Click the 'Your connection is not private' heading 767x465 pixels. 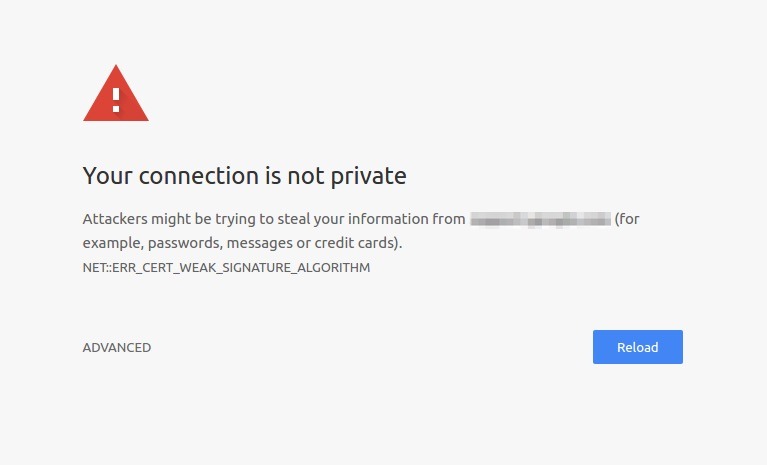tap(245, 176)
